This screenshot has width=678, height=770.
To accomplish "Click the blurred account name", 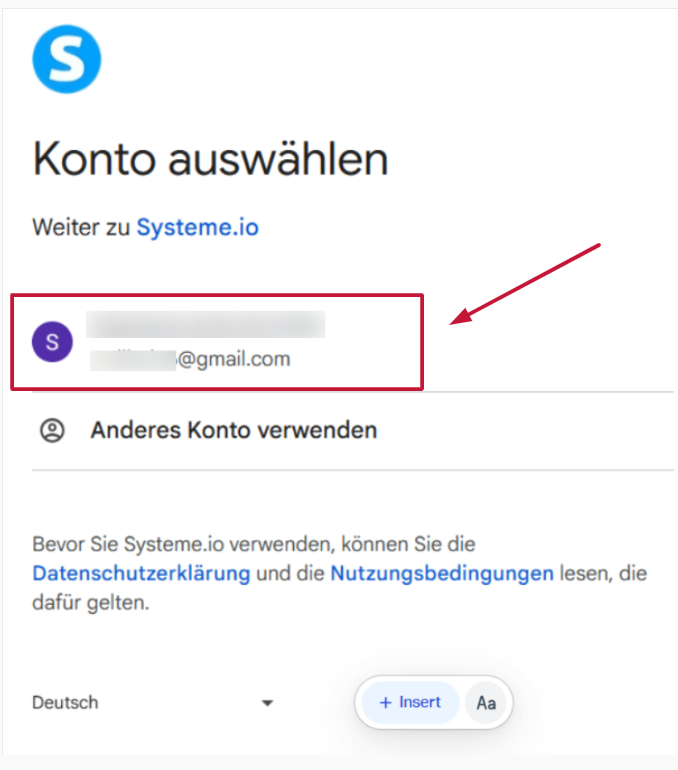I will point(206,324).
